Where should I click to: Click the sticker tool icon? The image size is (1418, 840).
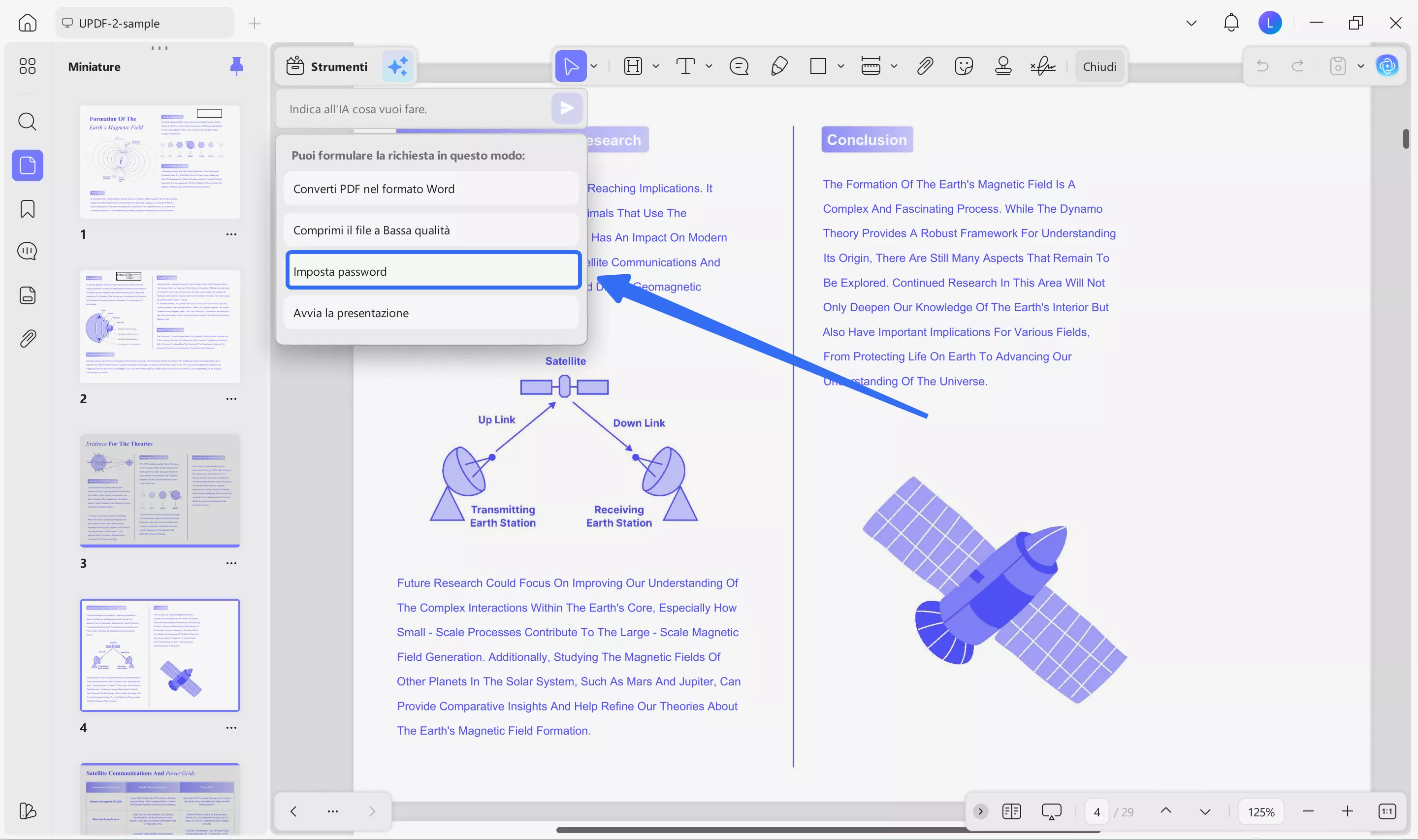click(x=963, y=66)
